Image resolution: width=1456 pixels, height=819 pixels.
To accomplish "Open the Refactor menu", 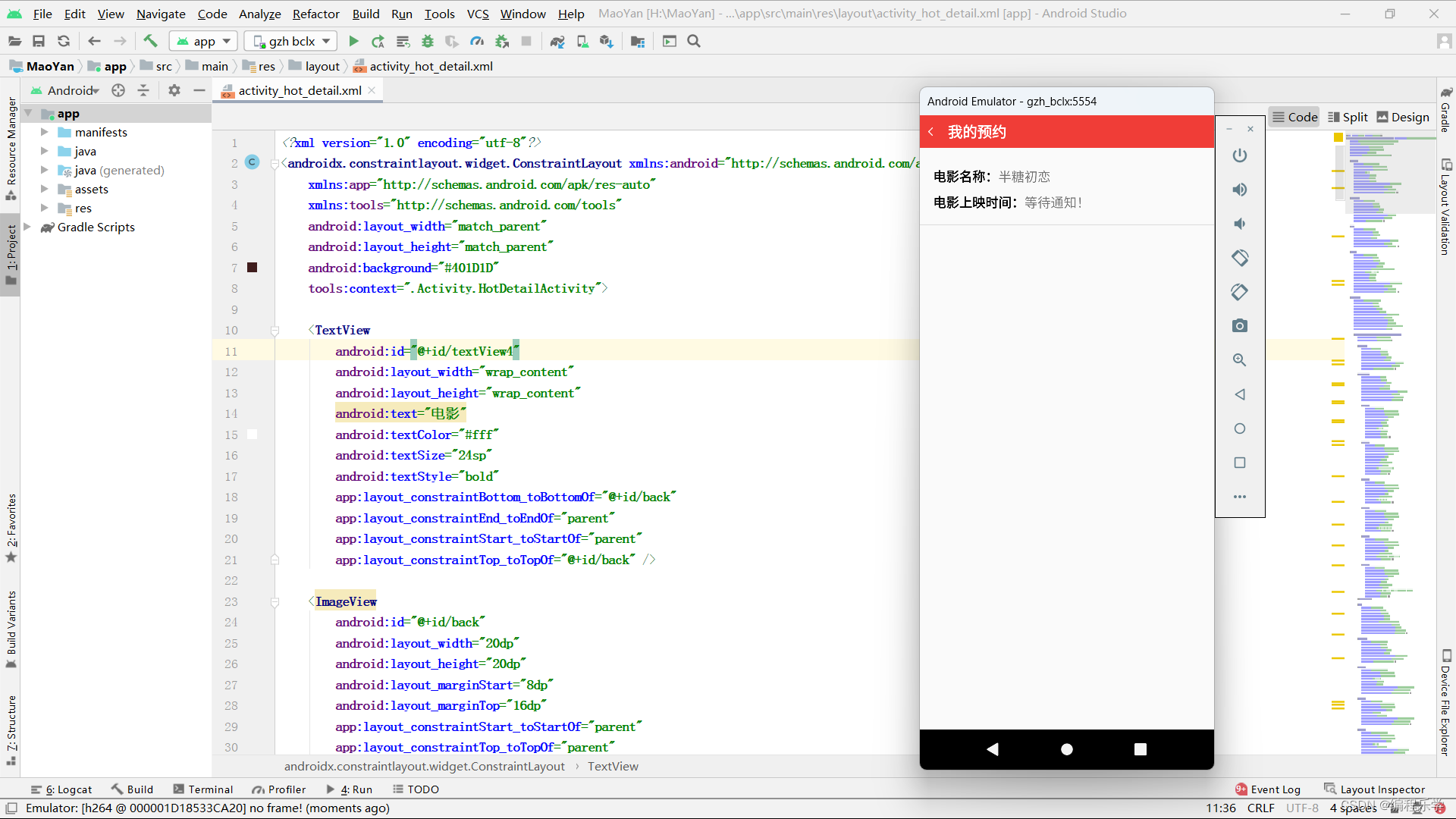I will tap(315, 14).
